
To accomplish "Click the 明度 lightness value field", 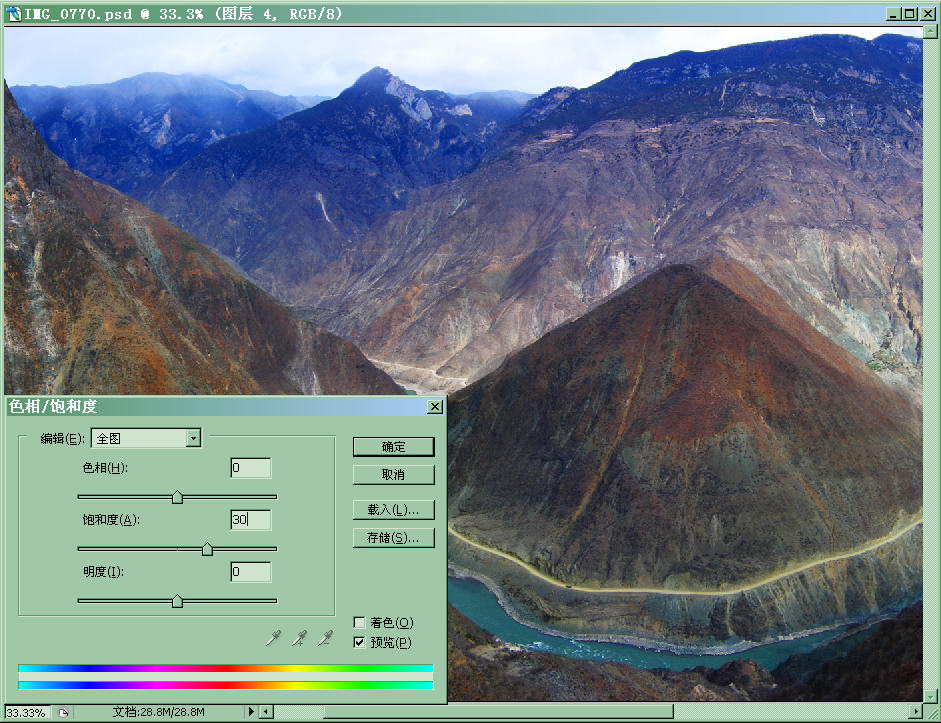I will tap(250, 572).
